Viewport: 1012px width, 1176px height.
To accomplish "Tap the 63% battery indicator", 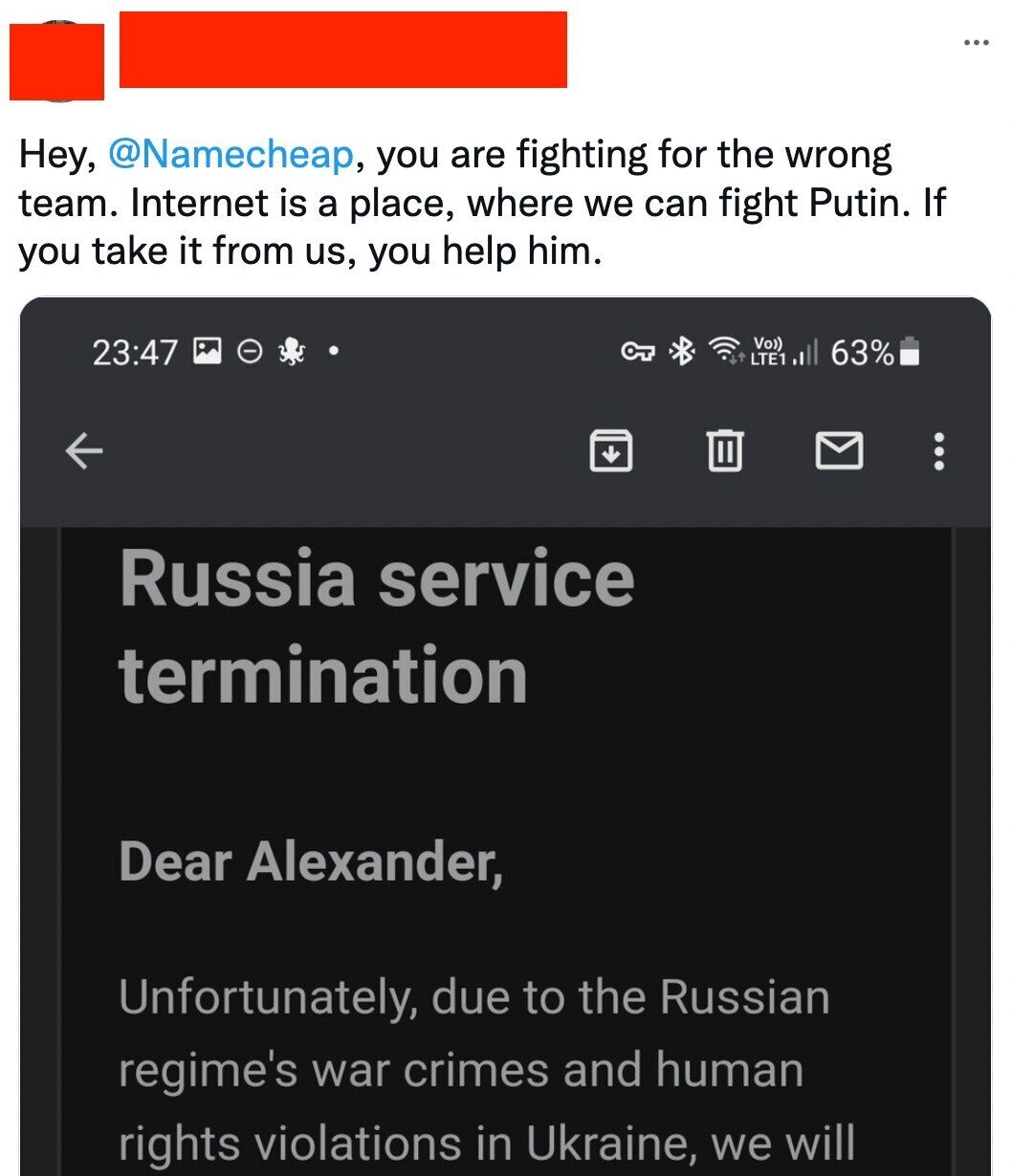I will 874,353.
